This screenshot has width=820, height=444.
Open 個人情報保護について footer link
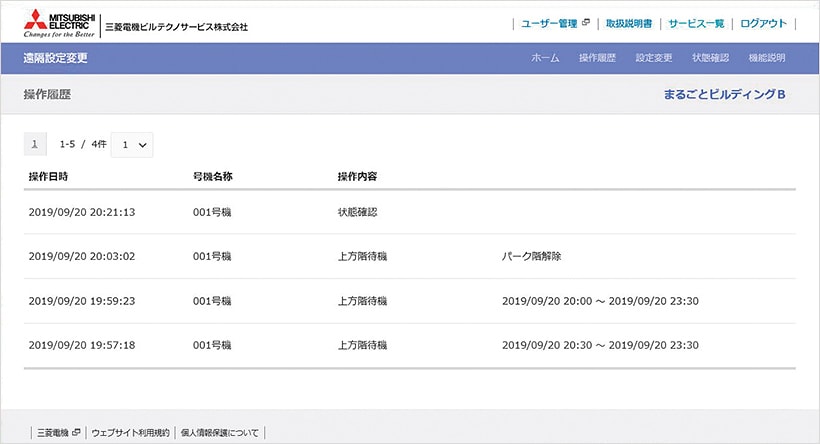pyautogui.click(x=219, y=433)
